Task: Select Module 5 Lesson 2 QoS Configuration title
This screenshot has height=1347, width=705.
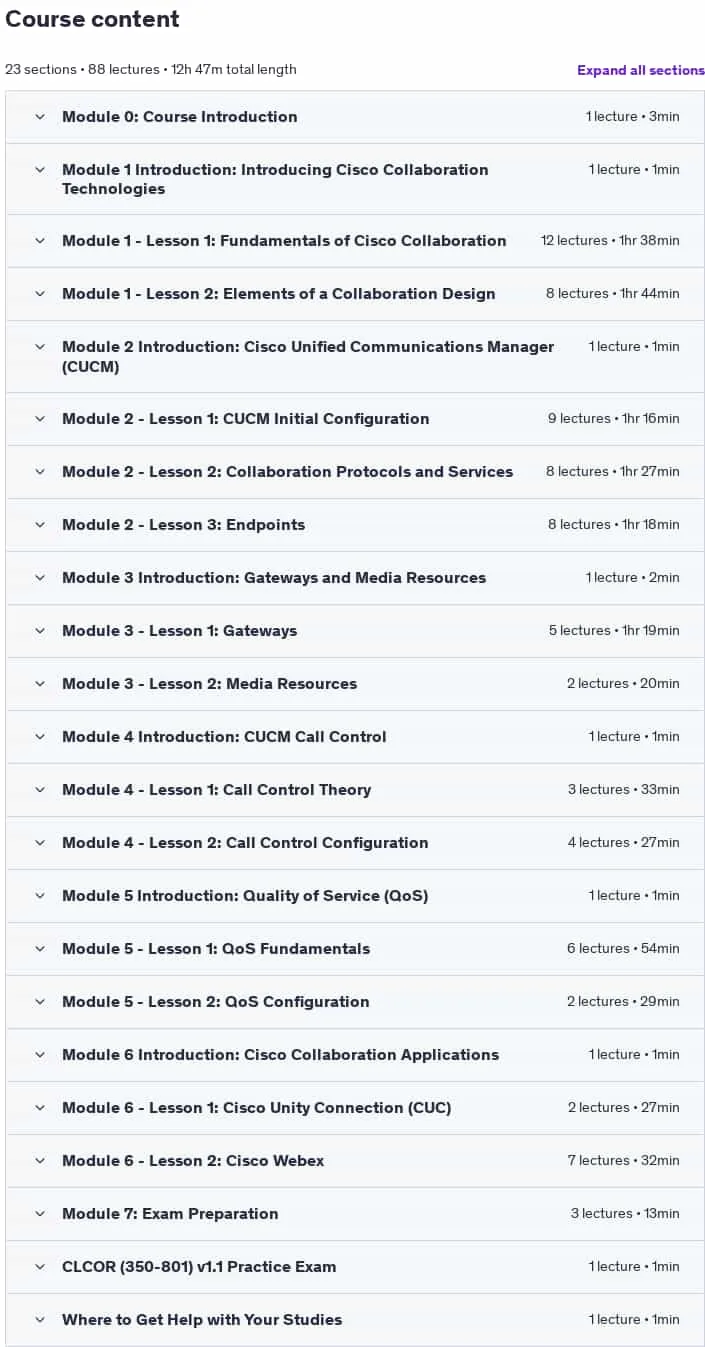Action: click(x=215, y=1002)
